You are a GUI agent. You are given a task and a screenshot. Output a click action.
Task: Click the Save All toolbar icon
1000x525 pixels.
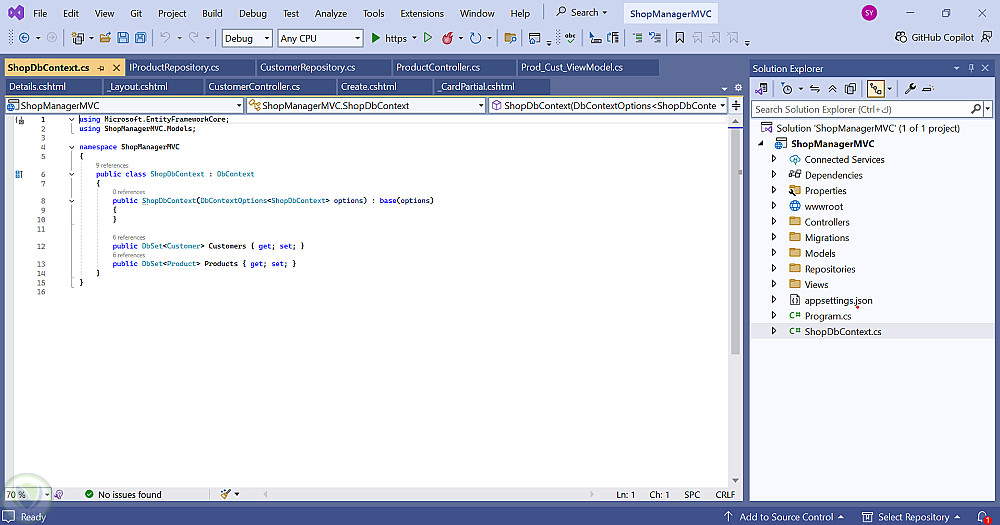[x=140, y=38]
